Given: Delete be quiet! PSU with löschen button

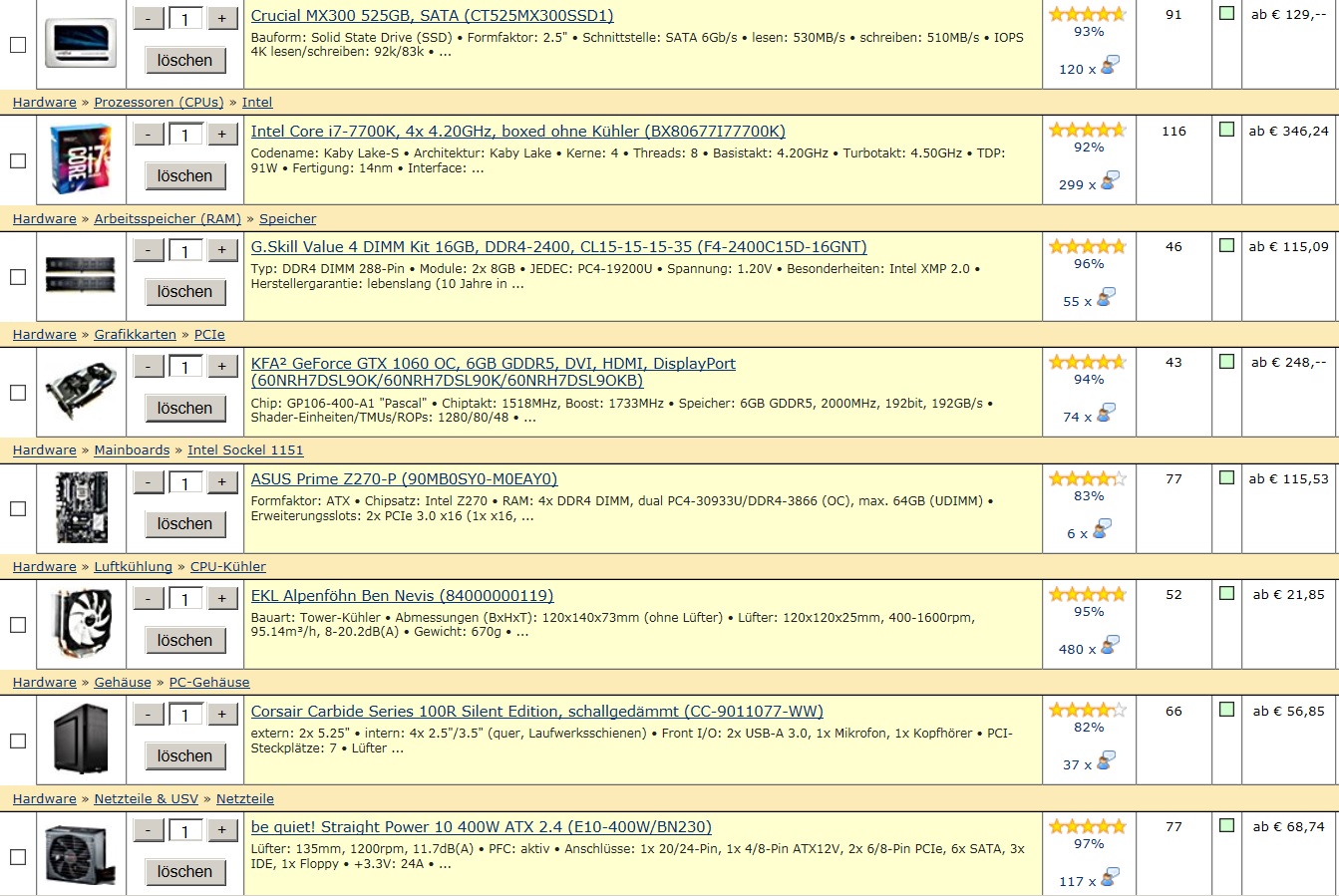Looking at the screenshot, I should (184, 871).
